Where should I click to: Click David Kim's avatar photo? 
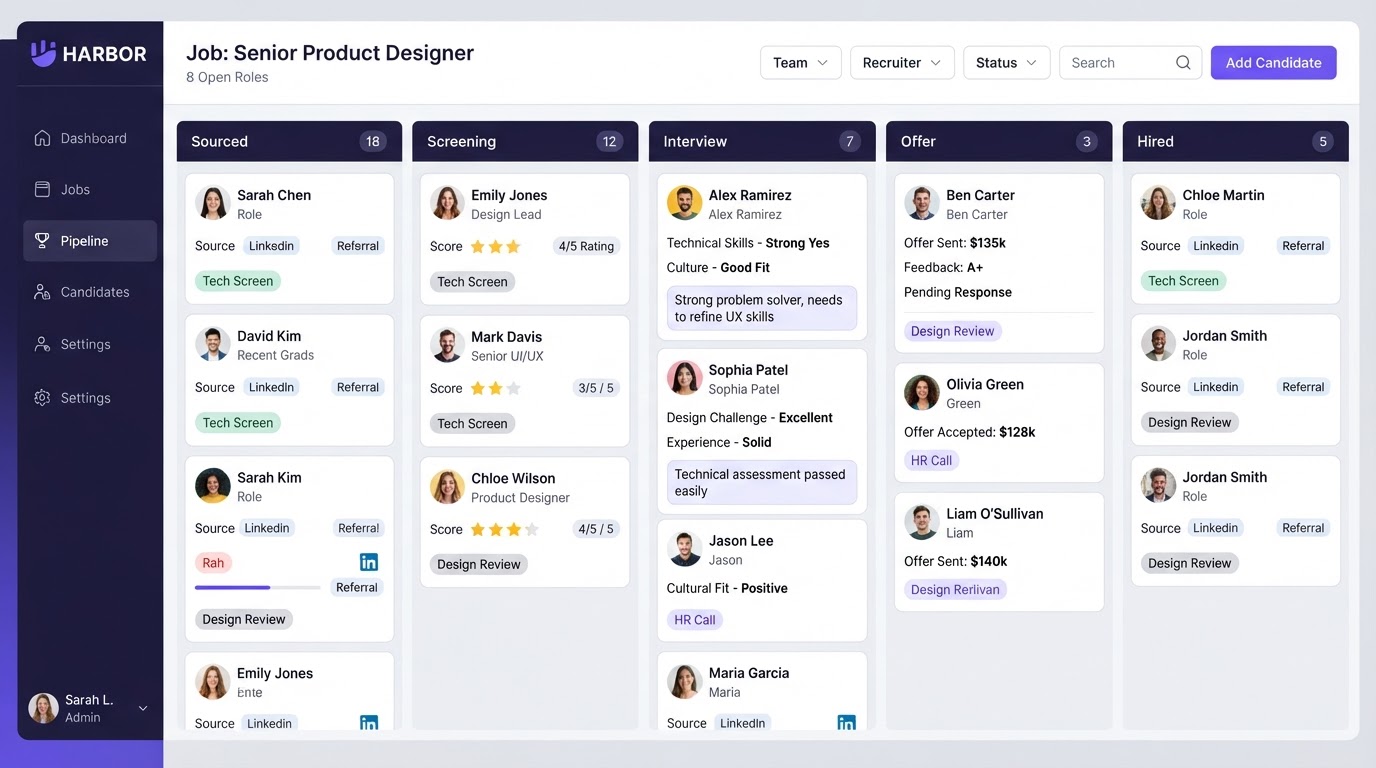[212, 344]
